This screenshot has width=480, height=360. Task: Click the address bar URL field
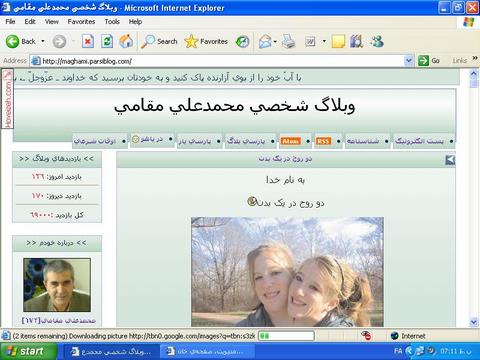click(x=217, y=61)
